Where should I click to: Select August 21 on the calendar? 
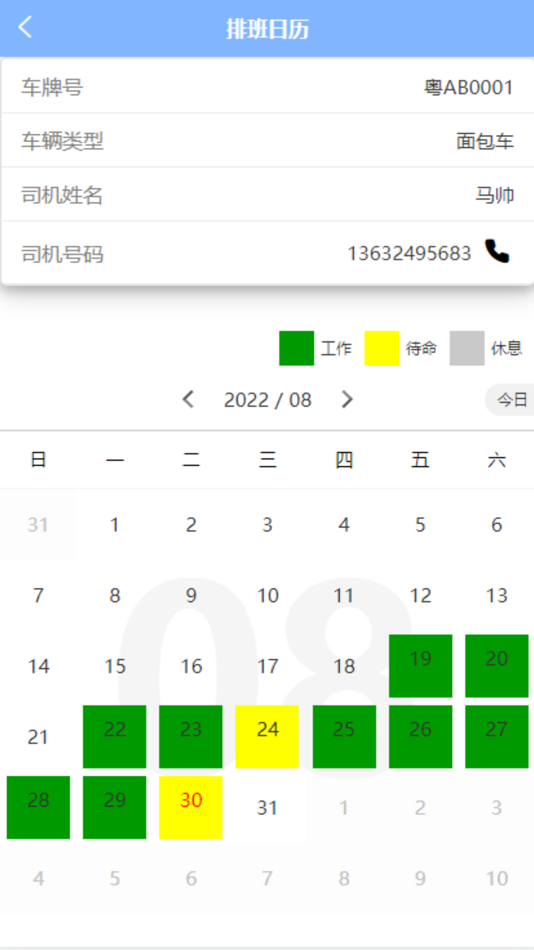38,737
